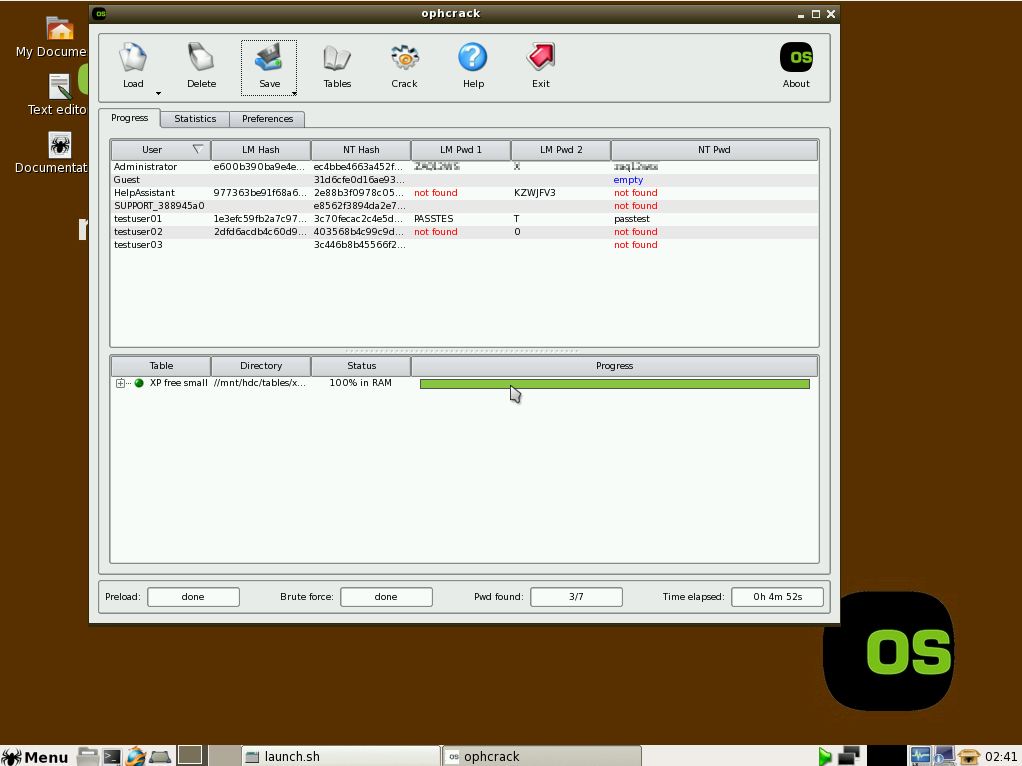Screen dimensions: 1022x766
Task: Select the Guest user row
Action: pyautogui.click(x=464, y=180)
